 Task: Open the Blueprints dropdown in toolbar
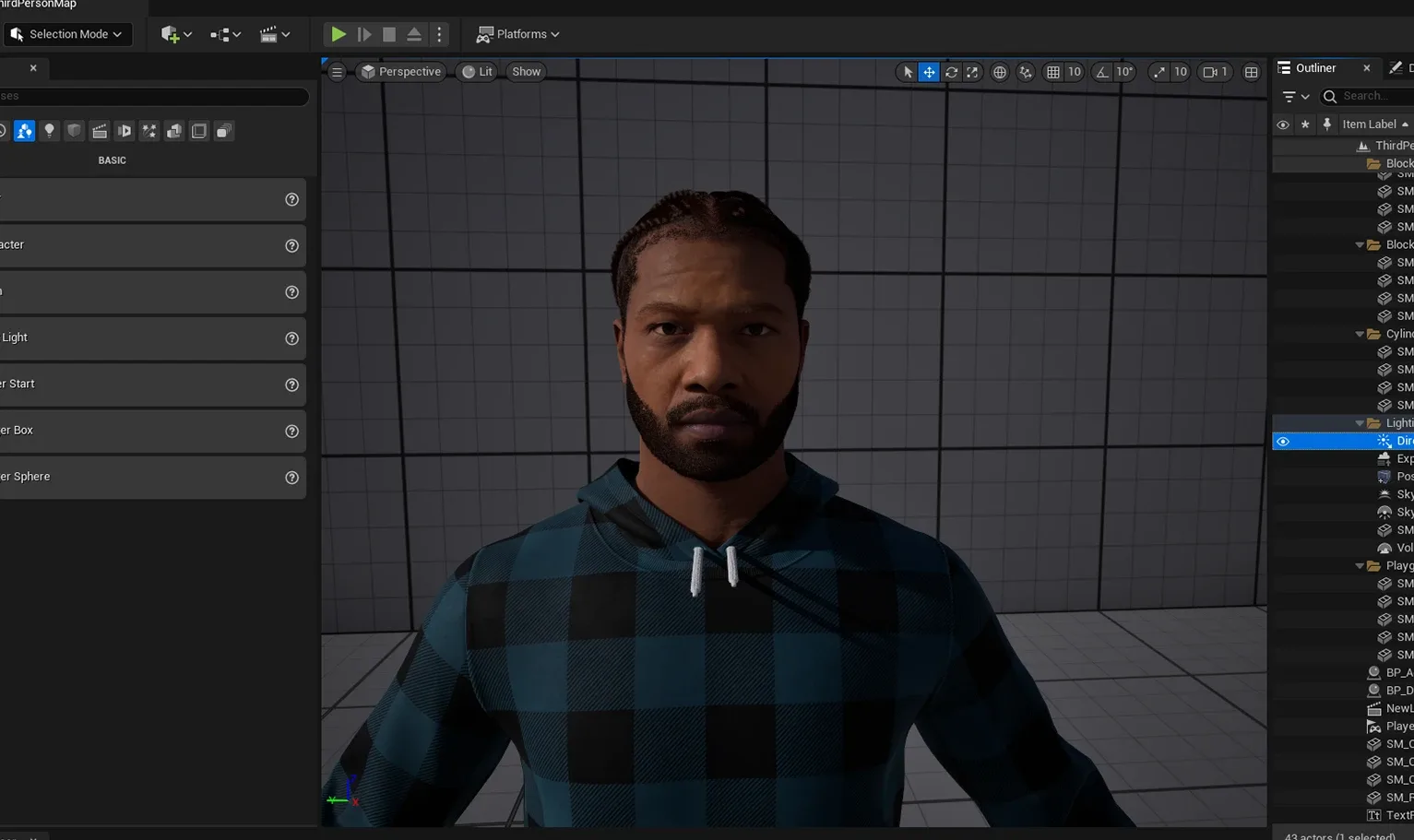pyautogui.click(x=225, y=34)
